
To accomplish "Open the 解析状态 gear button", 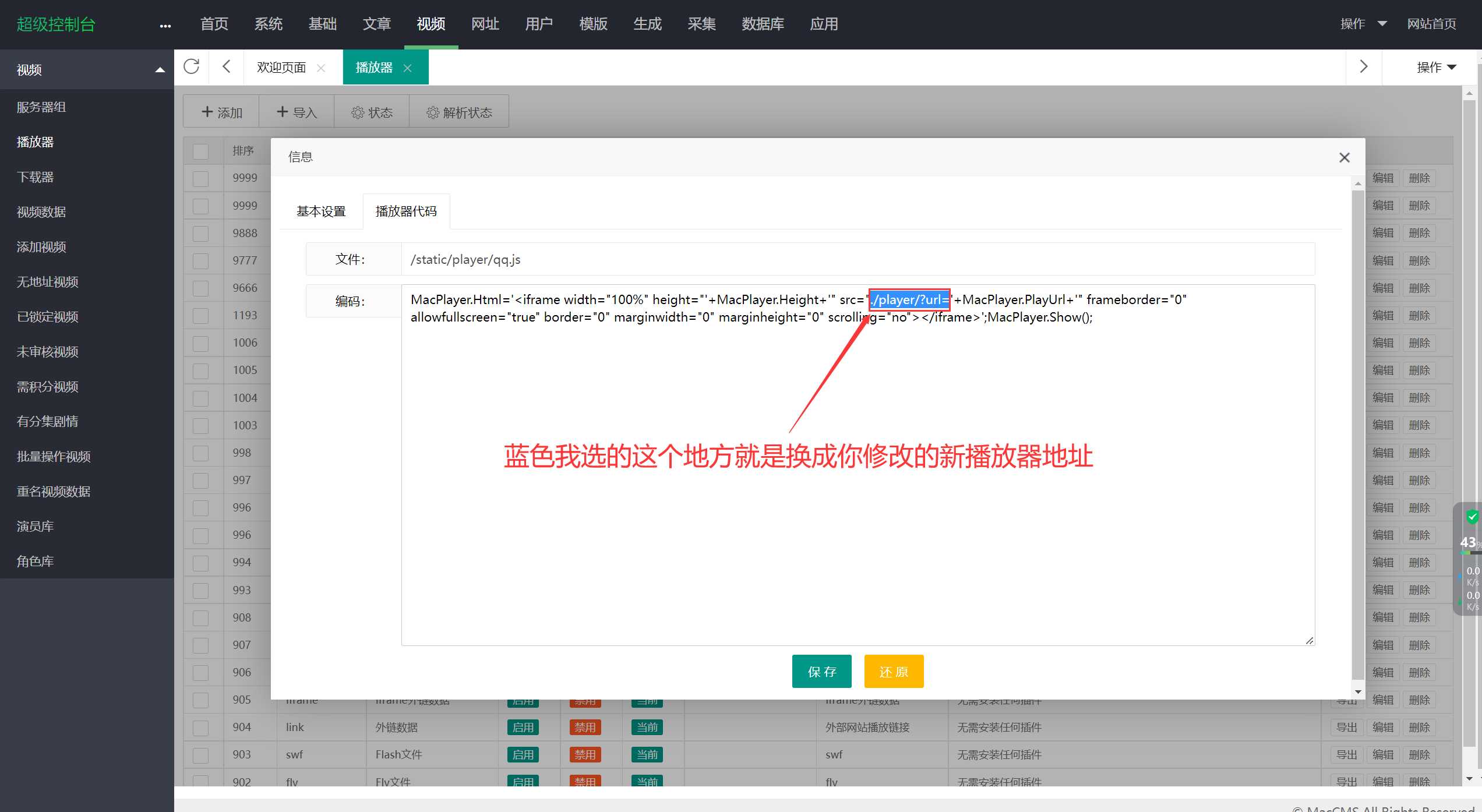I will click(x=459, y=112).
